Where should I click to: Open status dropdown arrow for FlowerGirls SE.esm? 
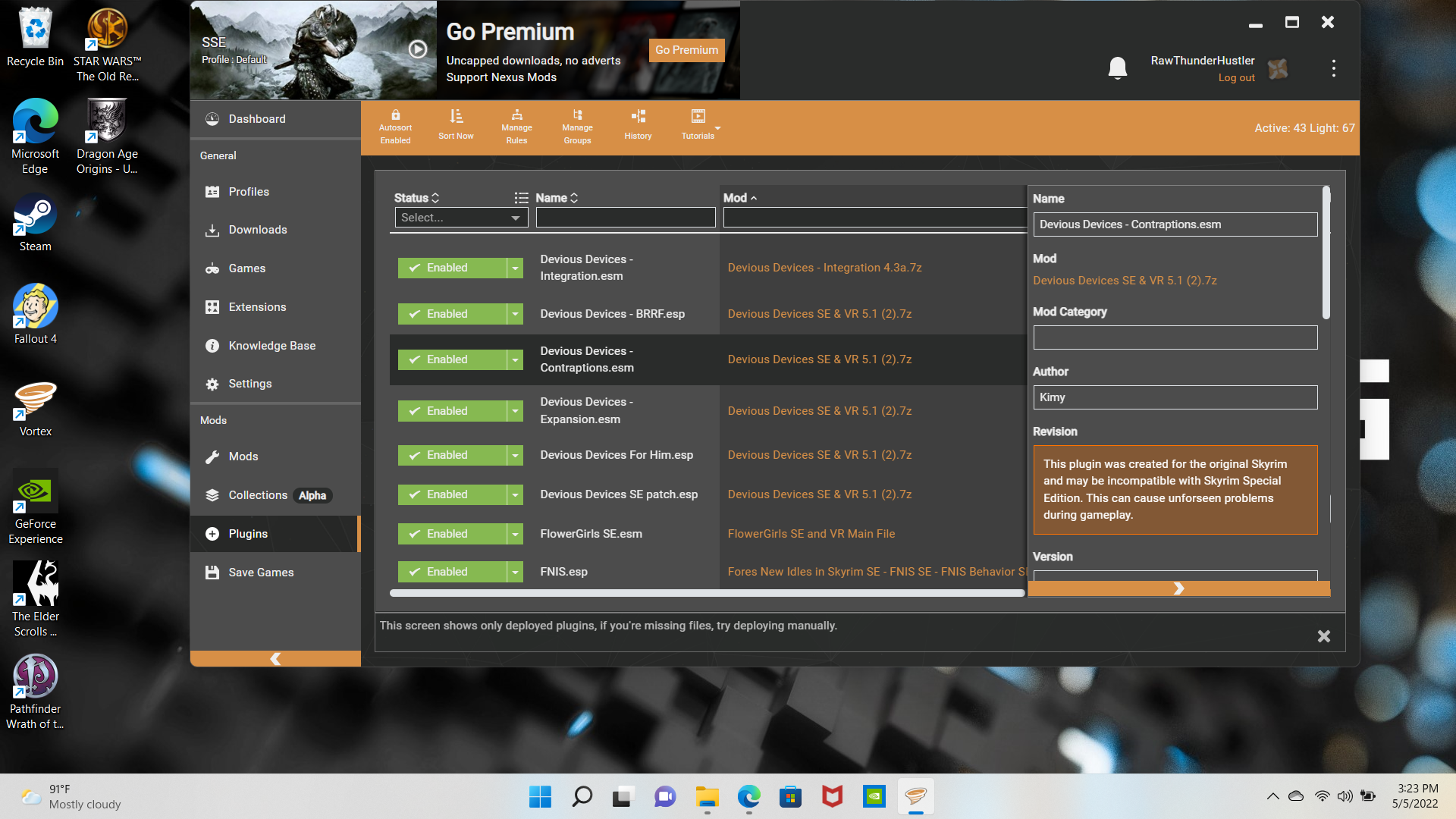515,534
